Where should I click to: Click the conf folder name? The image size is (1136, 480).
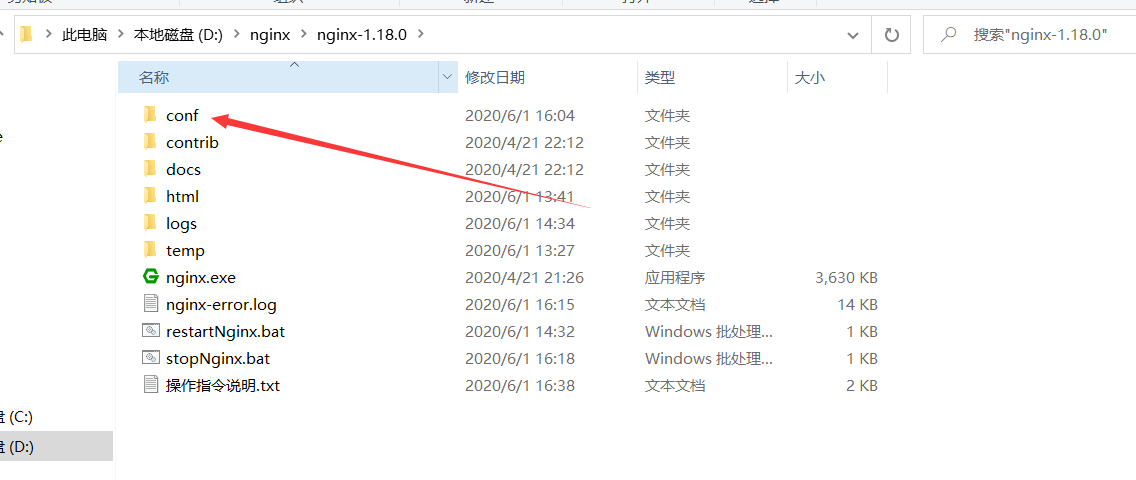[x=182, y=115]
